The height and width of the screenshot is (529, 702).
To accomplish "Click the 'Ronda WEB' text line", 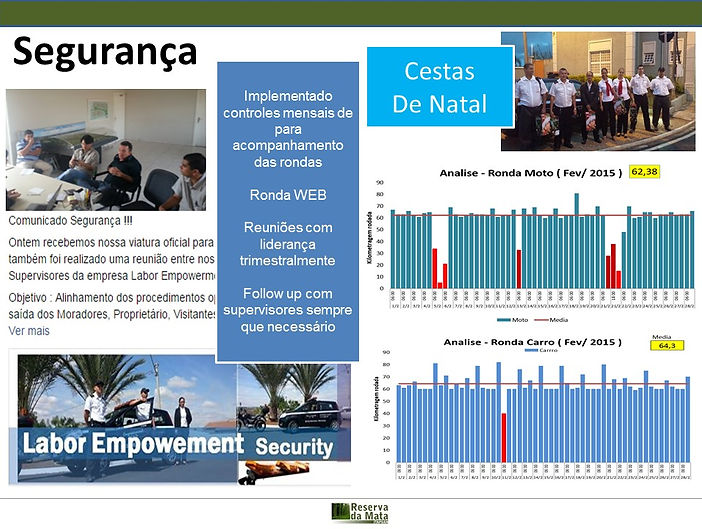I will pyautogui.click(x=288, y=195).
